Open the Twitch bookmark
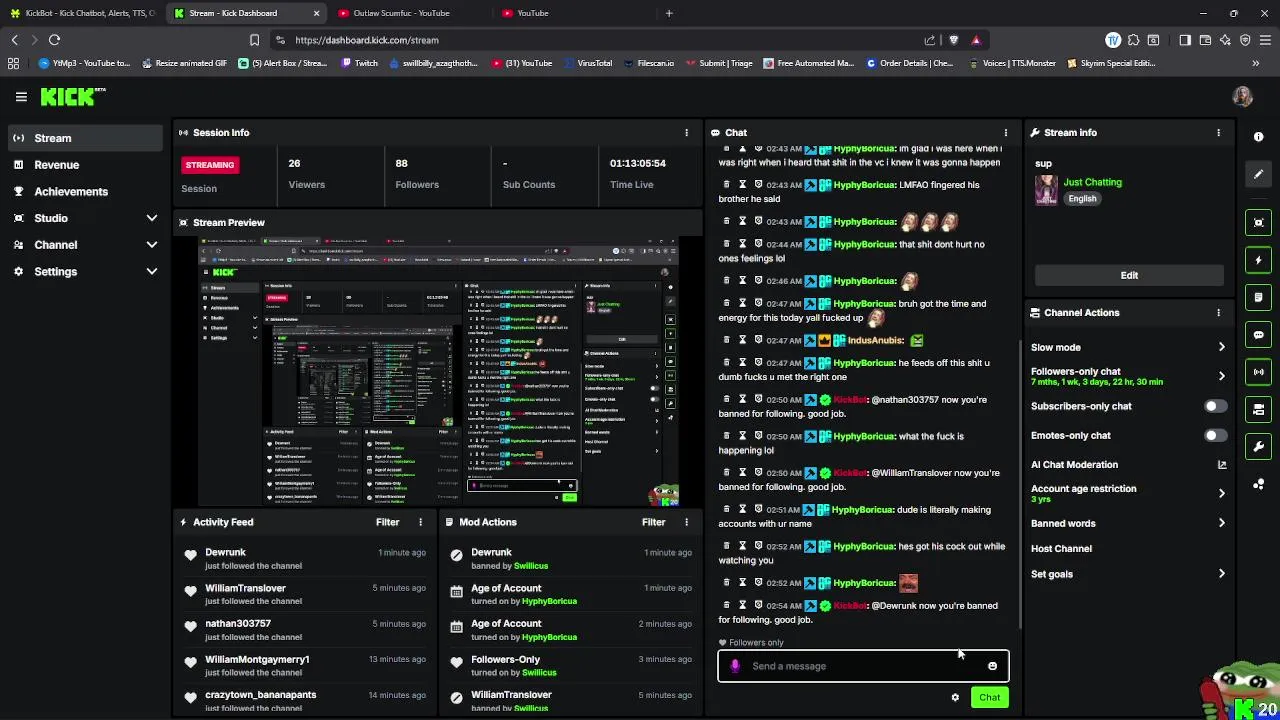The height and width of the screenshot is (720, 1280). pos(359,63)
